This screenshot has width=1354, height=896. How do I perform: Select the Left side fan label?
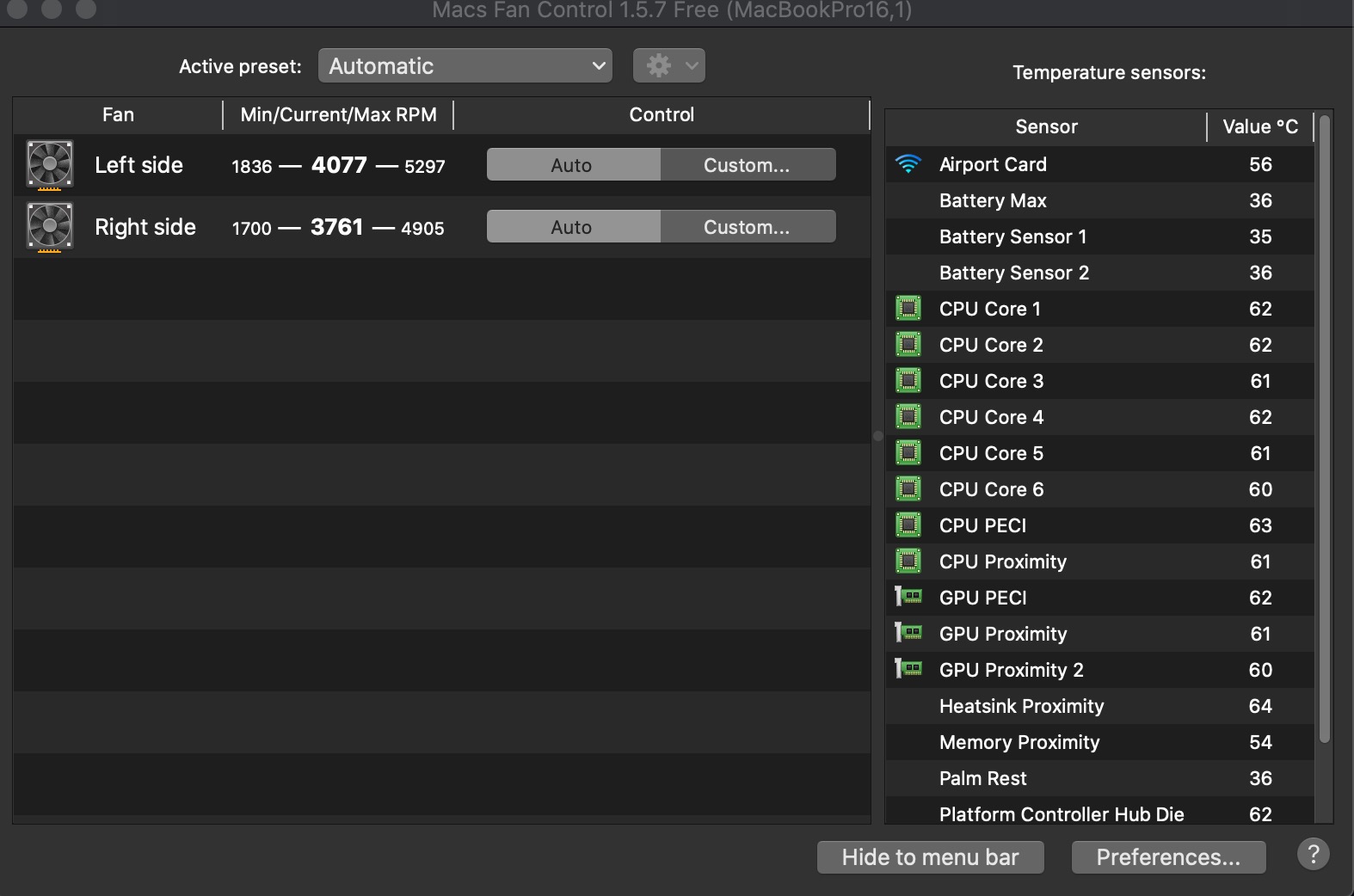point(138,164)
